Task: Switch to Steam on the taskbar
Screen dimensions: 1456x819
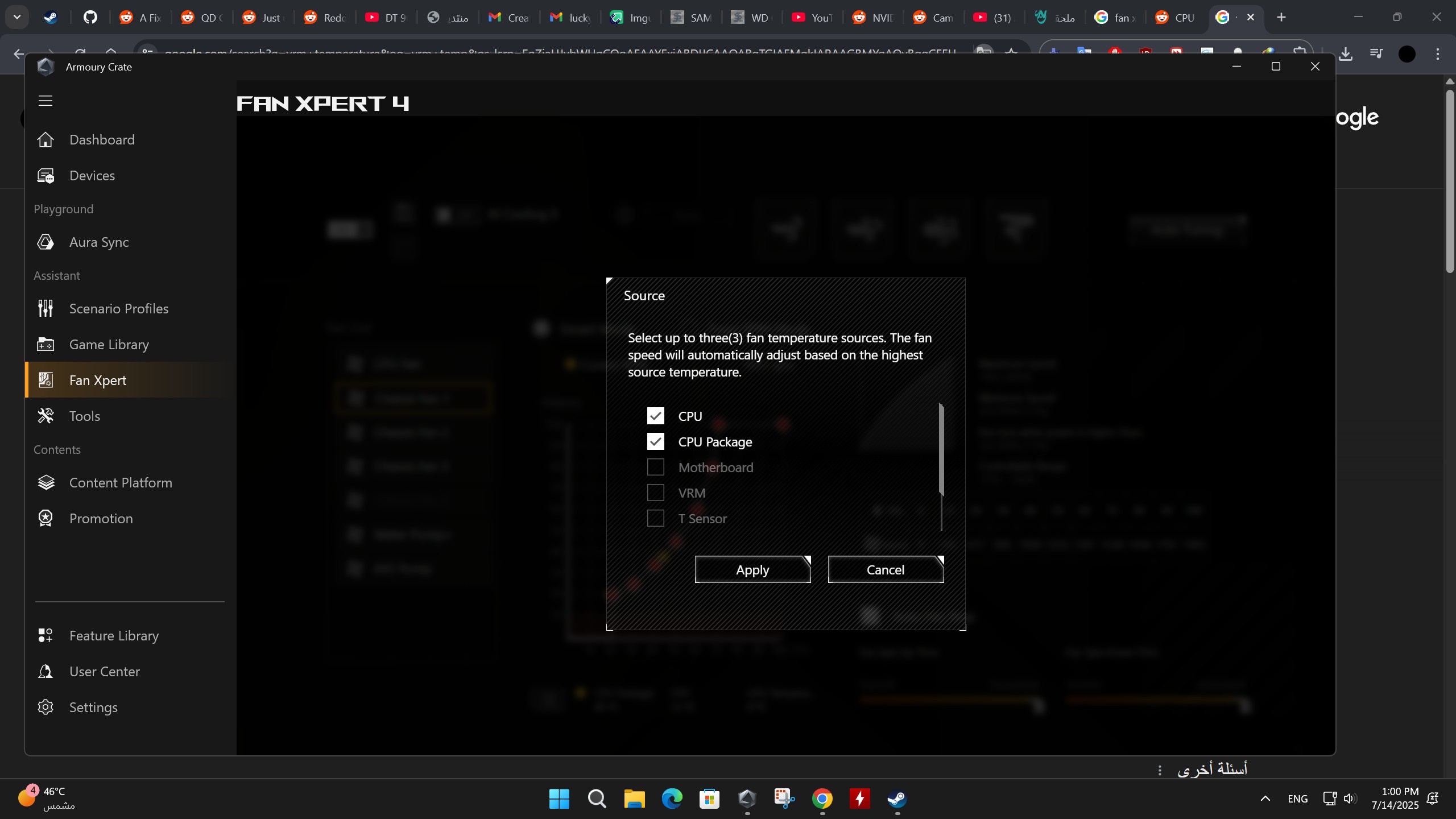Action: pos(897,799)
